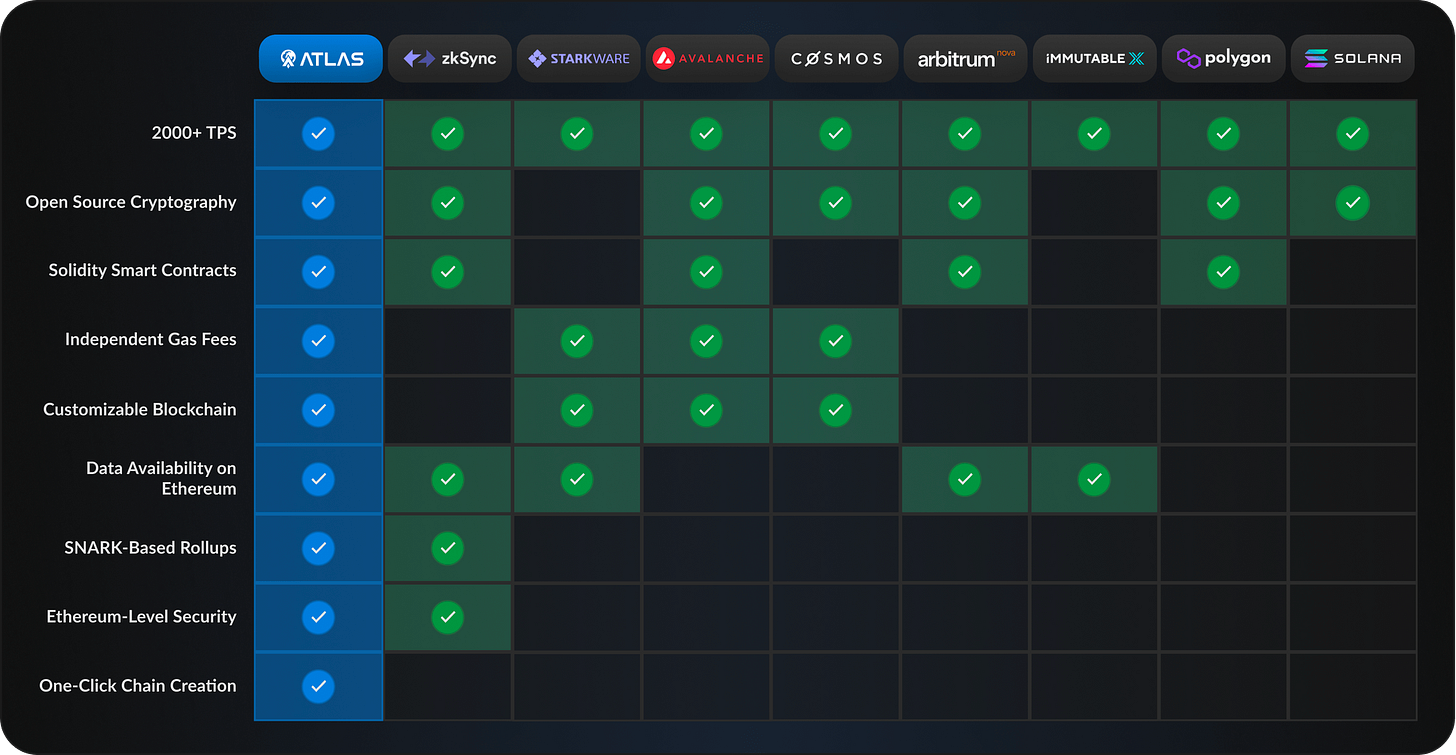Click Cosmos checkmark for Customizable Blockchain

coord(835,409)
